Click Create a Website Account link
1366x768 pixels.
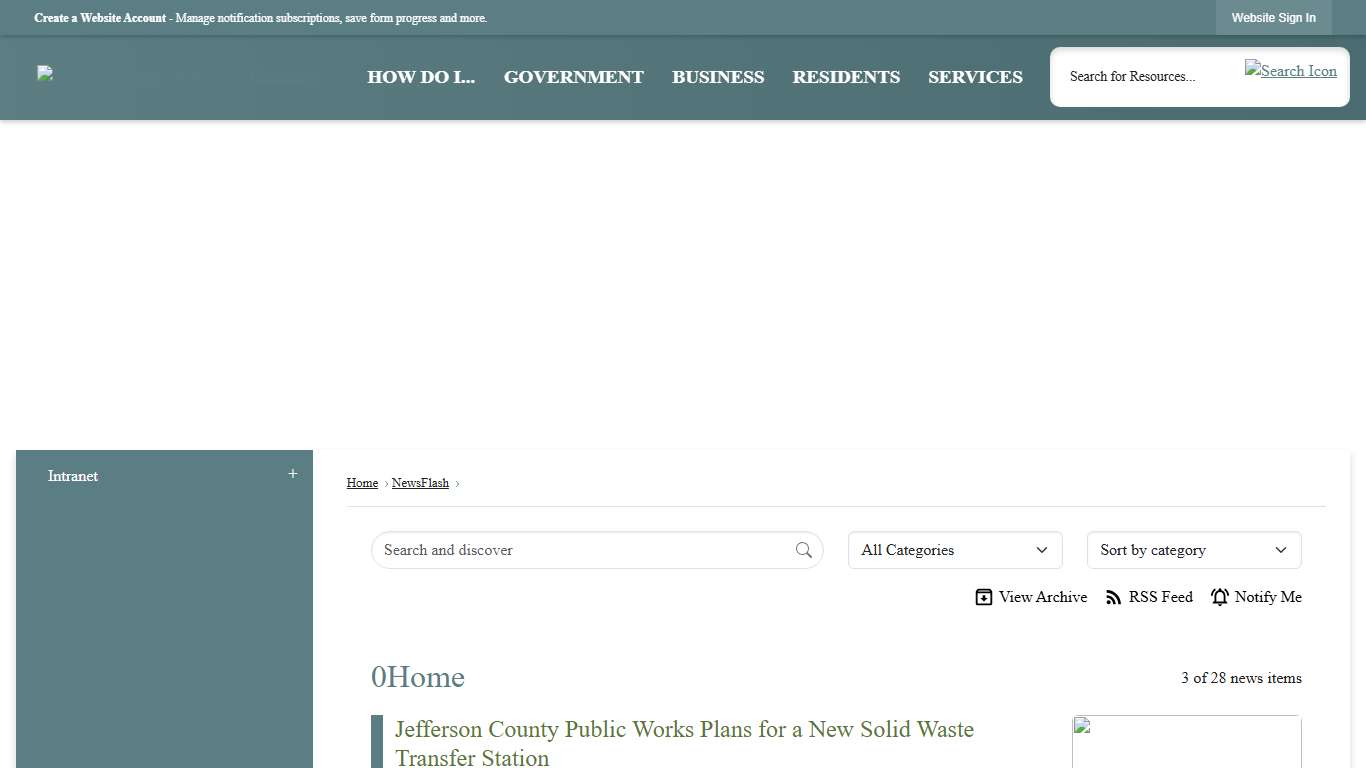point(100,18)
